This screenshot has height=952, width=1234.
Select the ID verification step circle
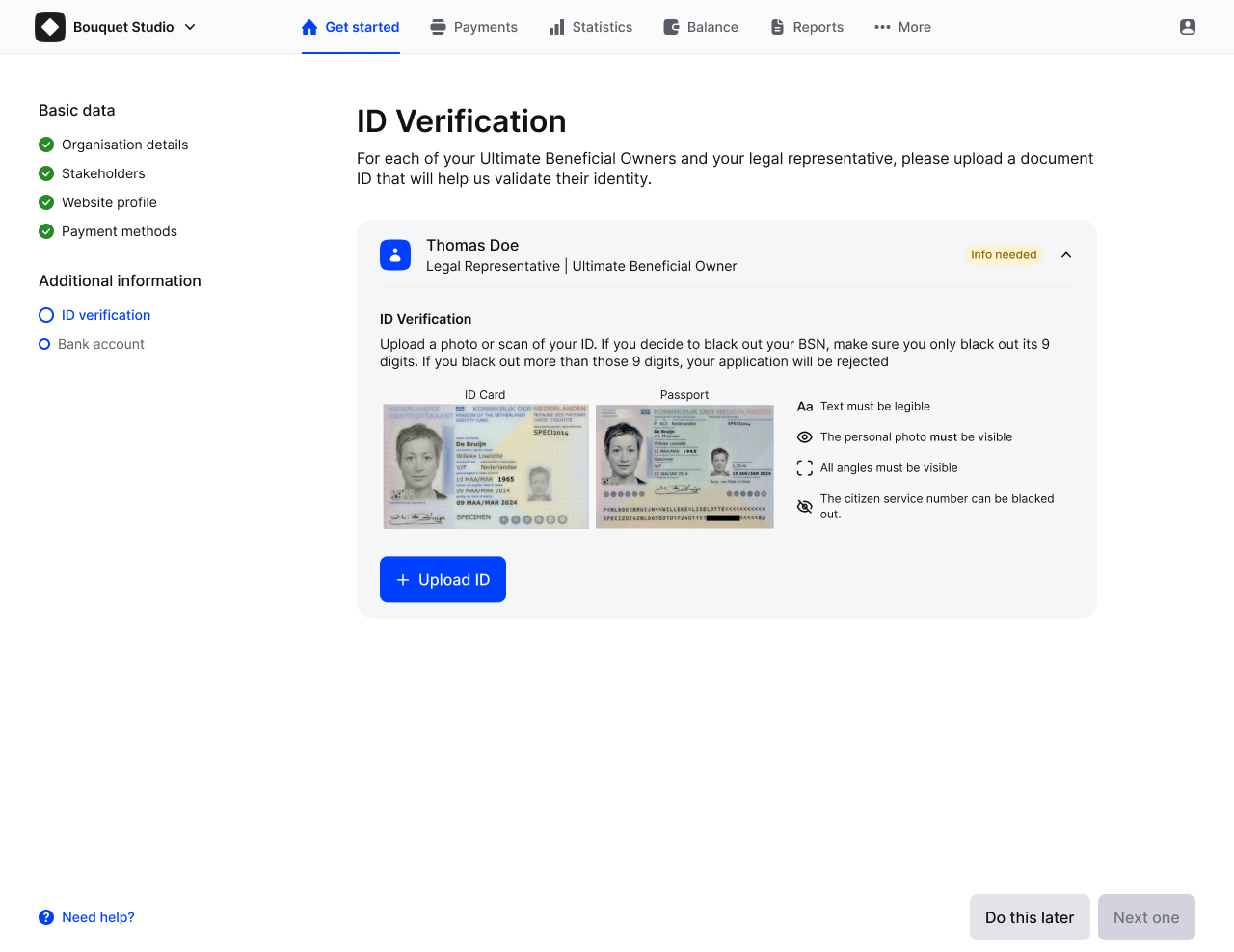pos(46,315)
